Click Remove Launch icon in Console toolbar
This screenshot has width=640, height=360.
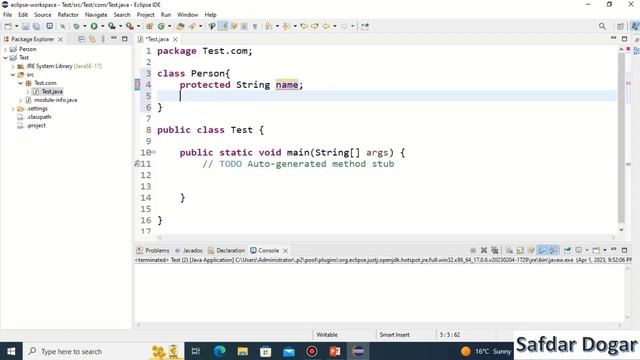point(484,250)
